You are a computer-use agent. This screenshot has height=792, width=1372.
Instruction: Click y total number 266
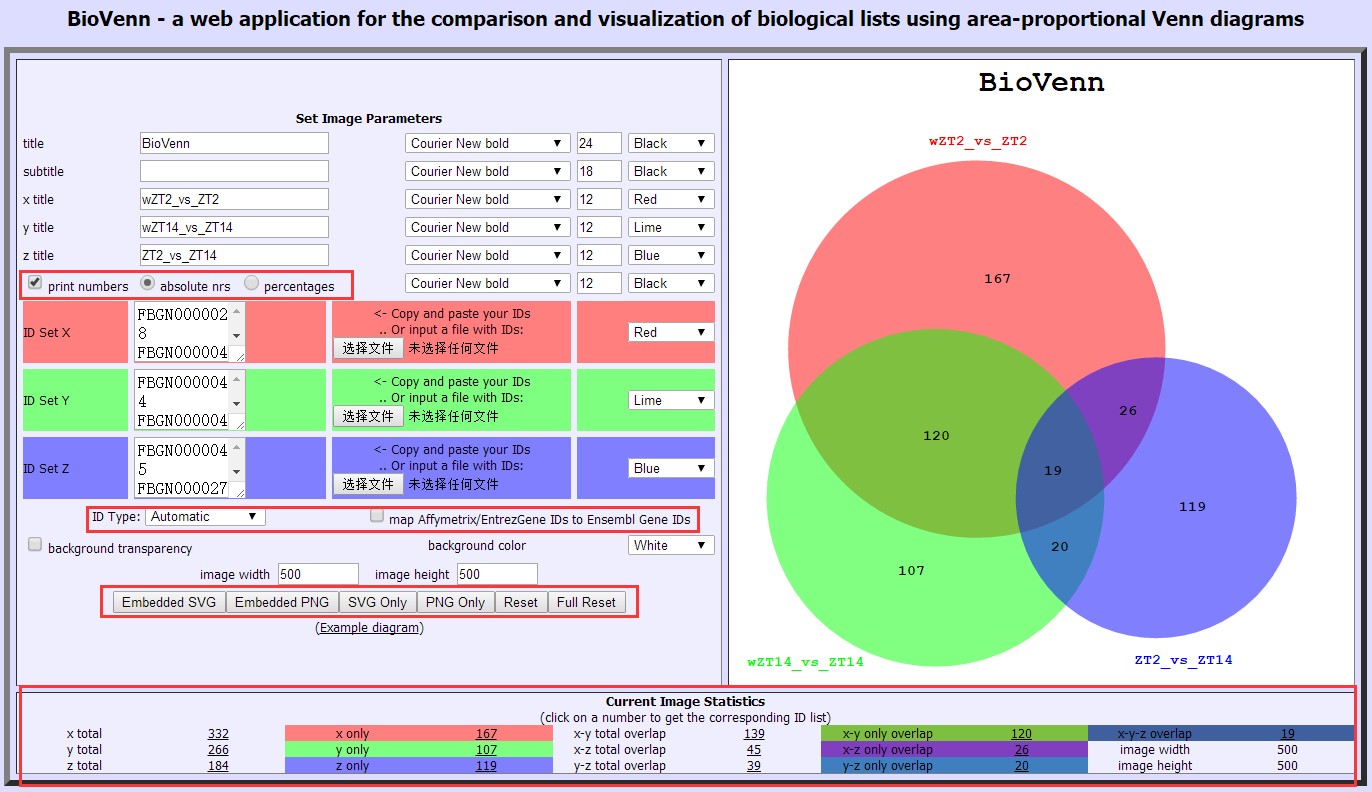(218, 750)
